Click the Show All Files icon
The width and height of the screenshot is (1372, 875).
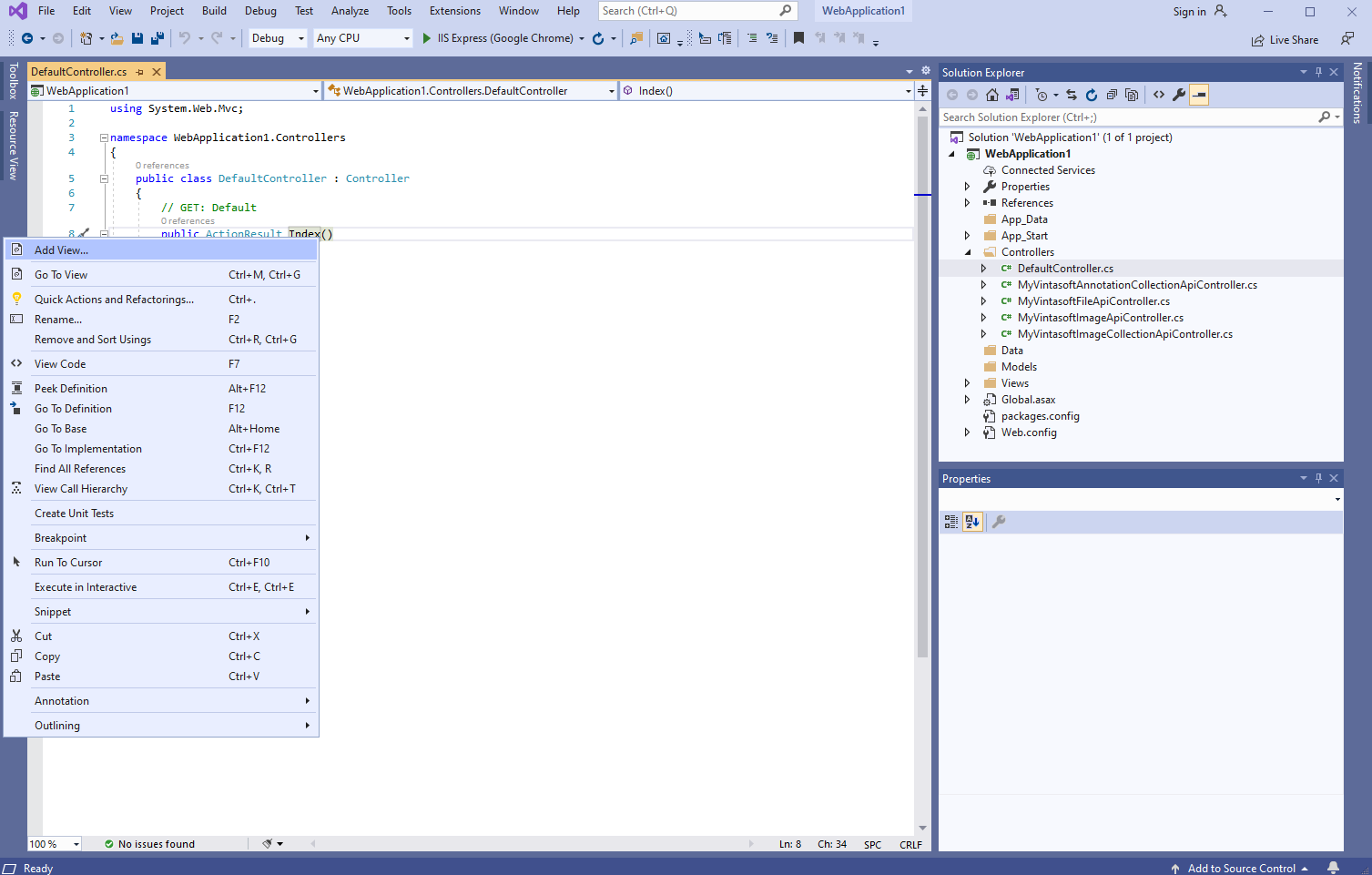(x=1132, y=95)
